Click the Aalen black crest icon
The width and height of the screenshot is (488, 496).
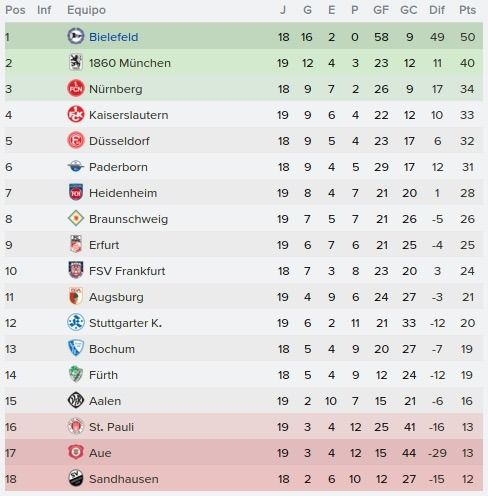click(76, 400)
